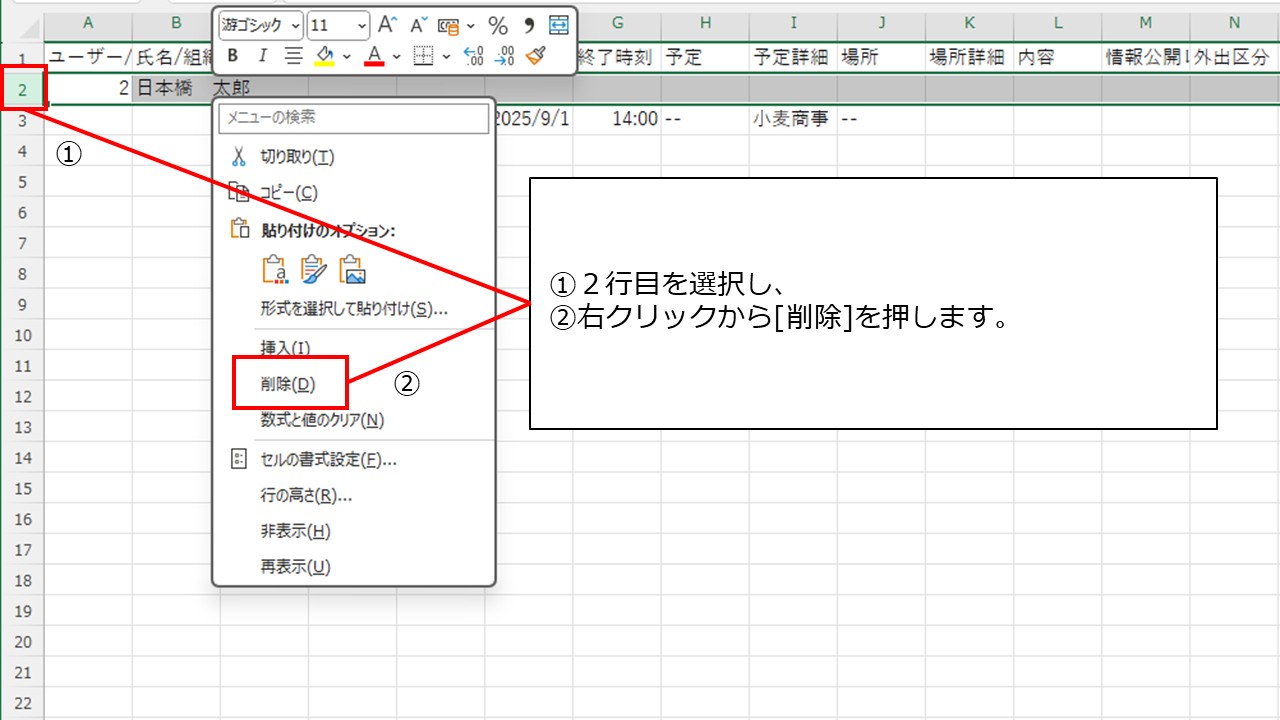Toggle bold formatting in mini toolbar
Image resolution: width=1280 pixels, height=720 pixels.
click(233, 56)
